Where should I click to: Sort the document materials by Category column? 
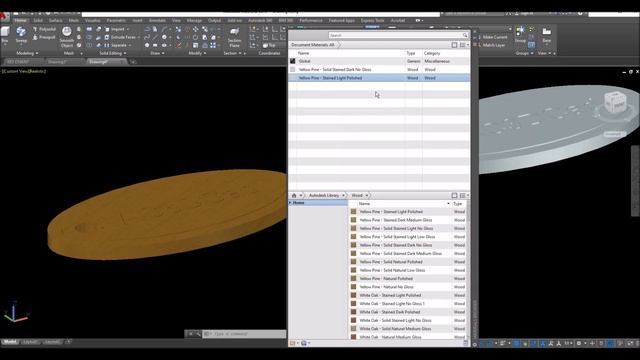432,53
